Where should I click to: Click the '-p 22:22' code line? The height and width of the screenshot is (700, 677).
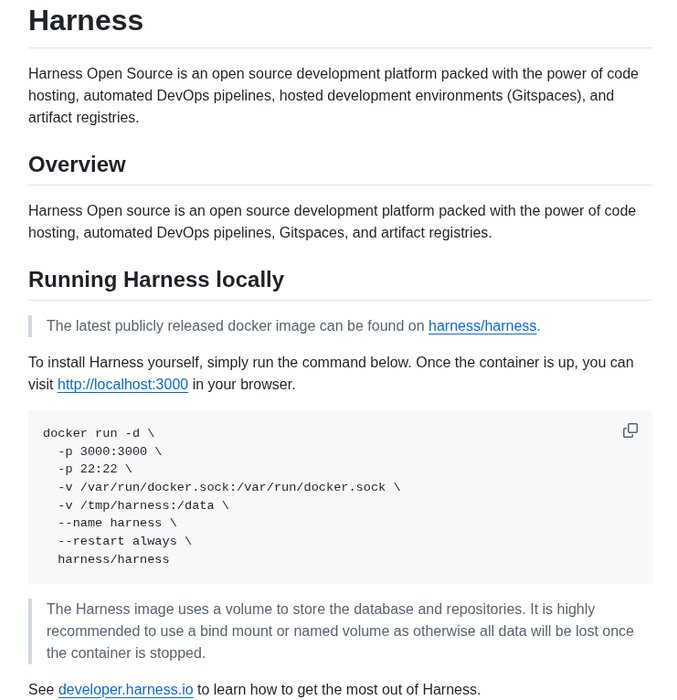coord(94,469)
